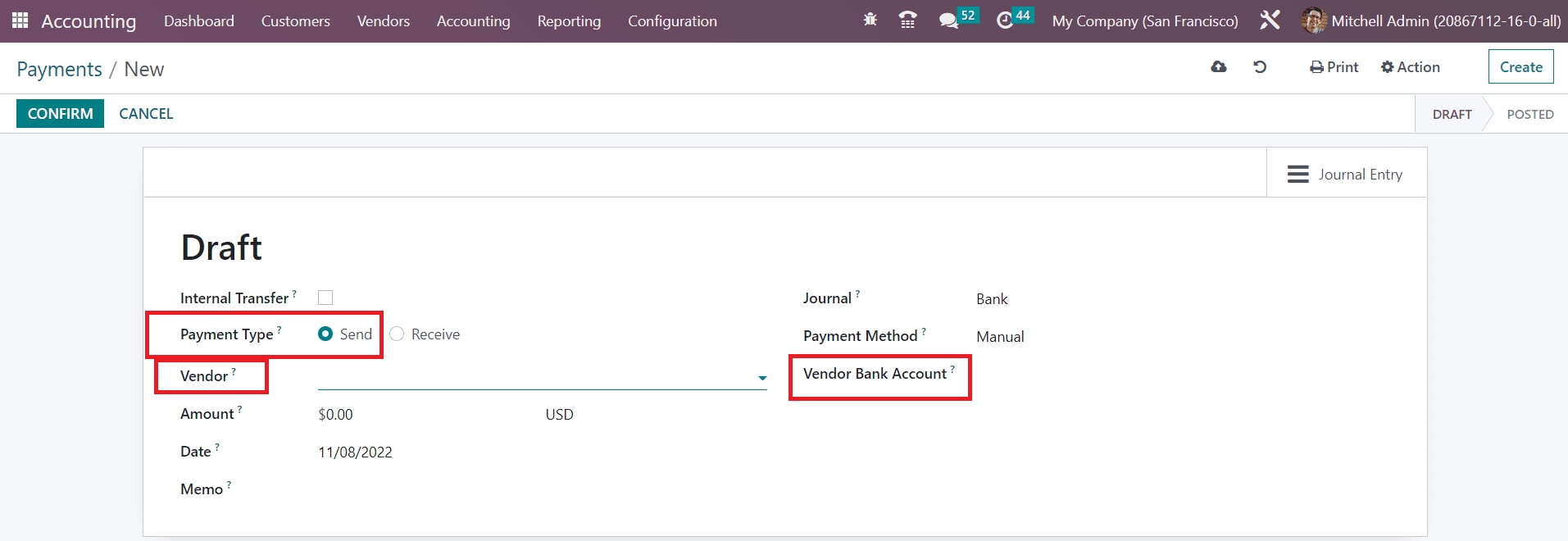Go back to Payments breadcrumb

point(59,70)
